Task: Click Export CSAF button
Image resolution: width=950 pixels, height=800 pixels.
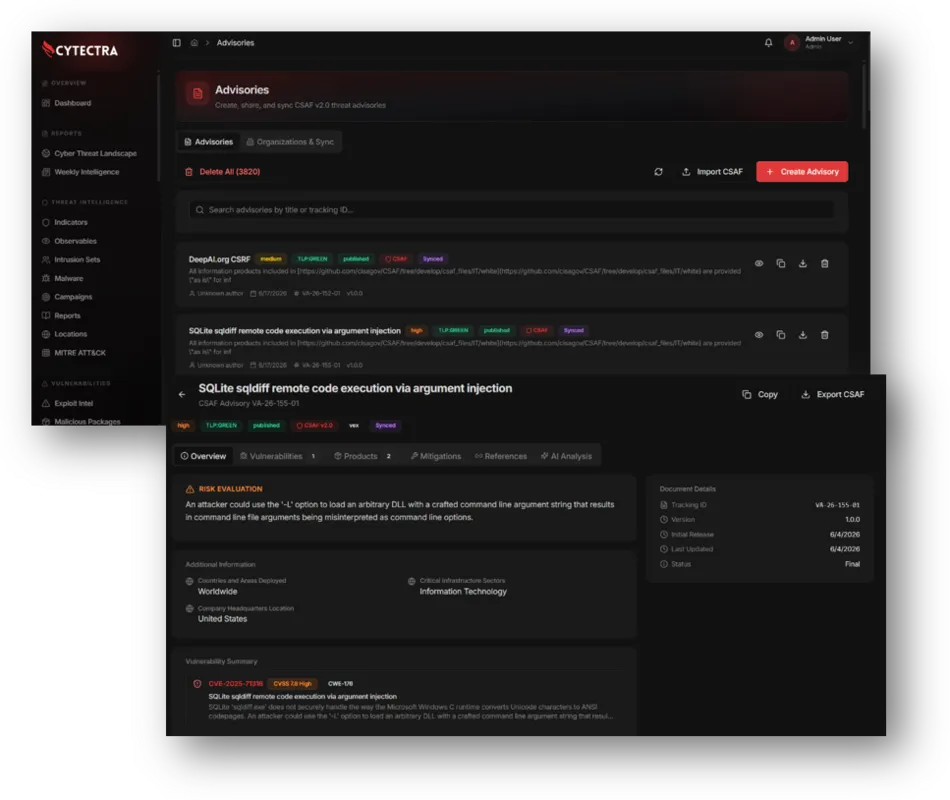Action: 833,395
